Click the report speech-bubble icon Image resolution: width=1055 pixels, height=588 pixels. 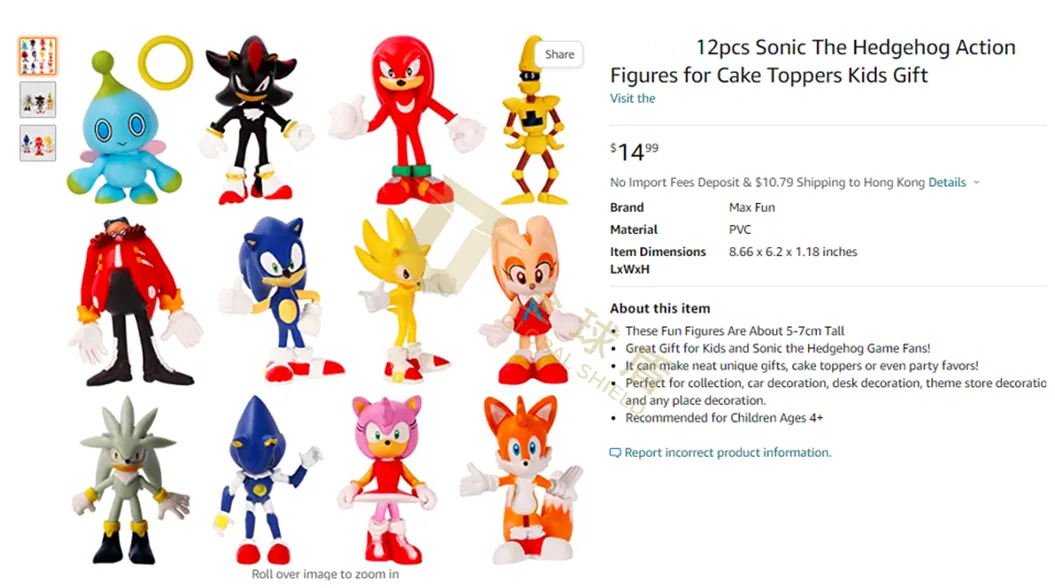pyautogui.click(x=615, y=453)
